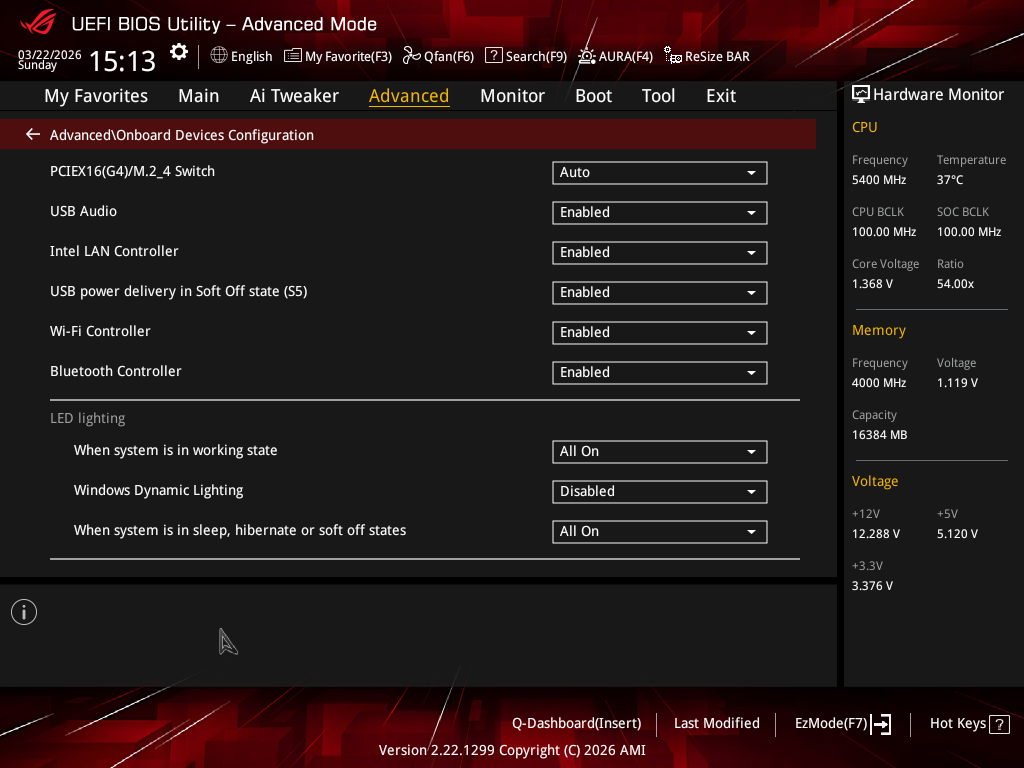Click Memory frequency 4000 MHz value
1024x768 pixels.
point(879,383)
